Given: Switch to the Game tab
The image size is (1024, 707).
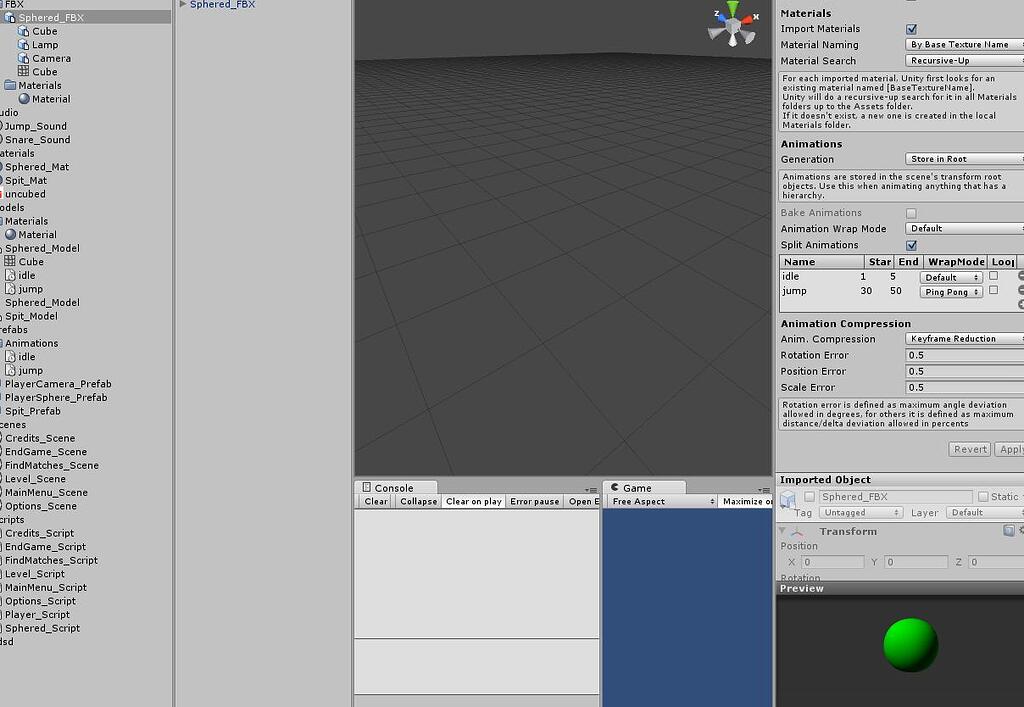Looking at the screenshot, I should pos(637,487).
